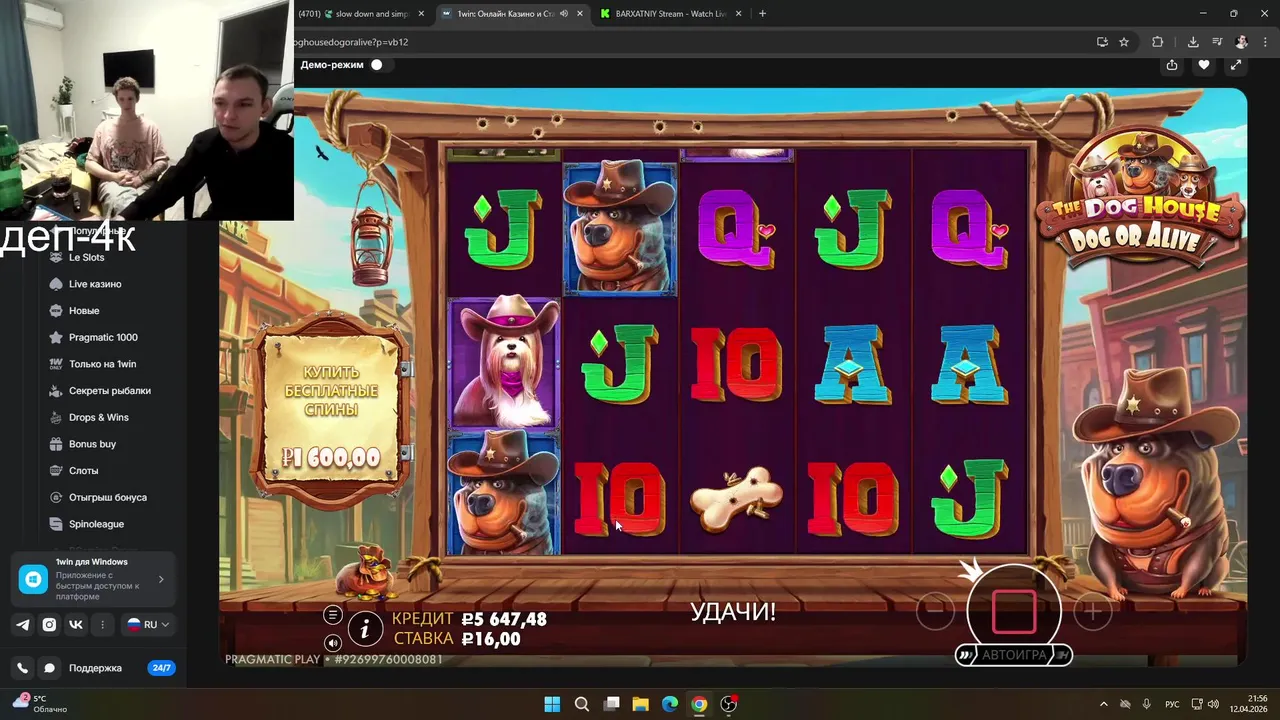
Task: Click the browser address bar
Action: coord(690,42)
